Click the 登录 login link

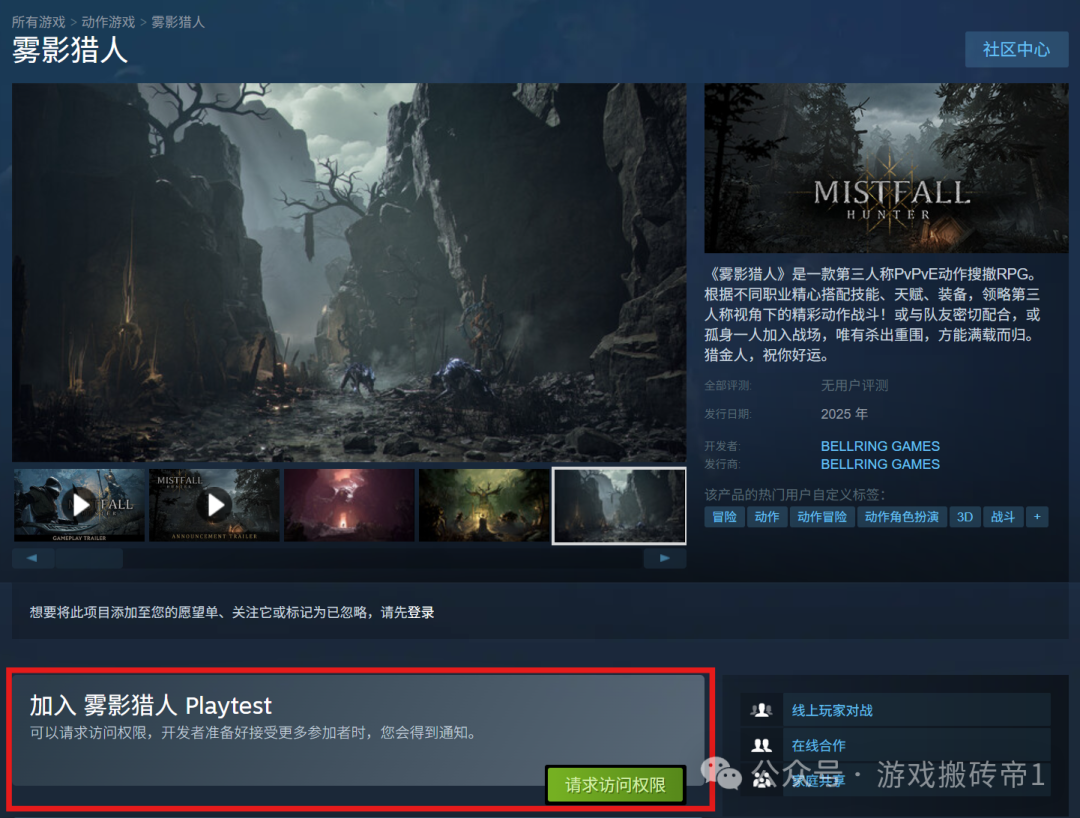[x=421, y=612]
